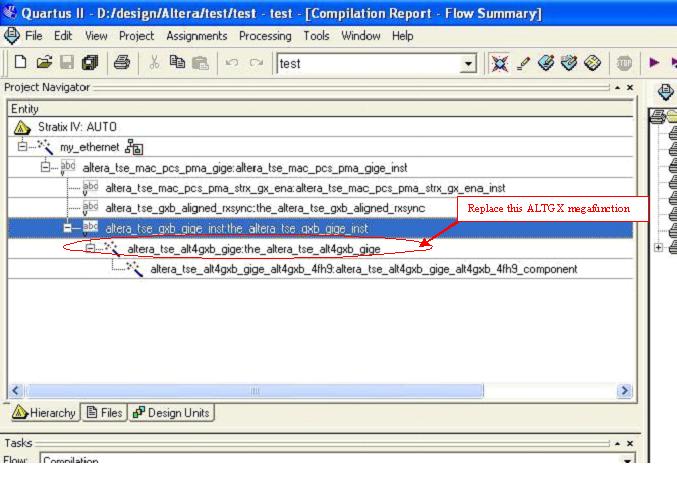
Task: Open the Tools menu
Action: point(316,36)
